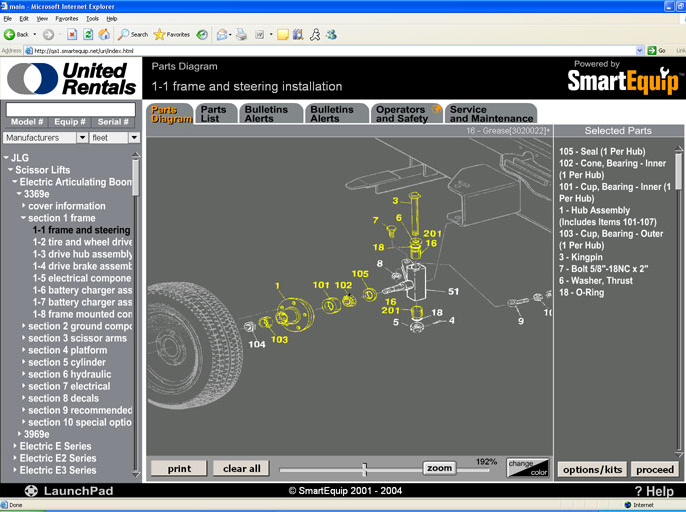Expand the cover information node
Image resolution: width=686 pixels, height=512 pixels.
point(24,206)
